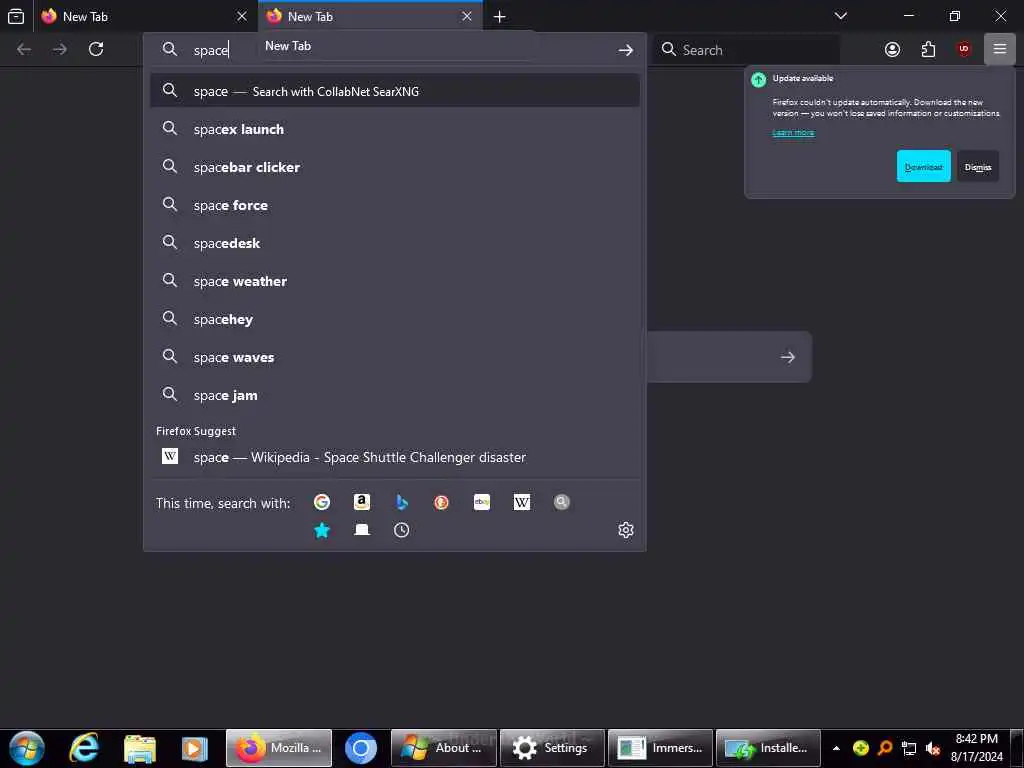Close the first New Tab

point(242,16)
